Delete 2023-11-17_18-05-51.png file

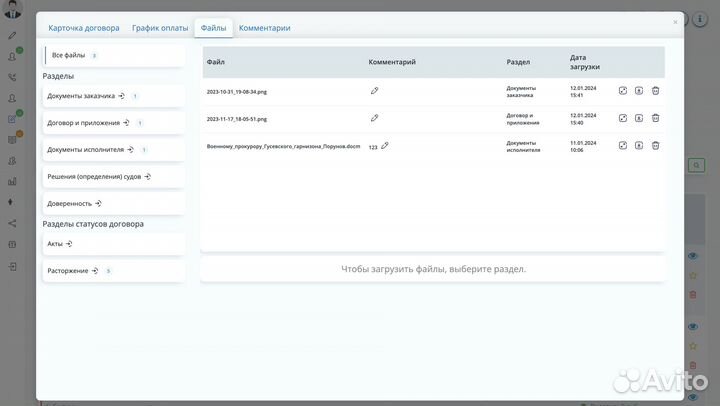pos(655,118)
